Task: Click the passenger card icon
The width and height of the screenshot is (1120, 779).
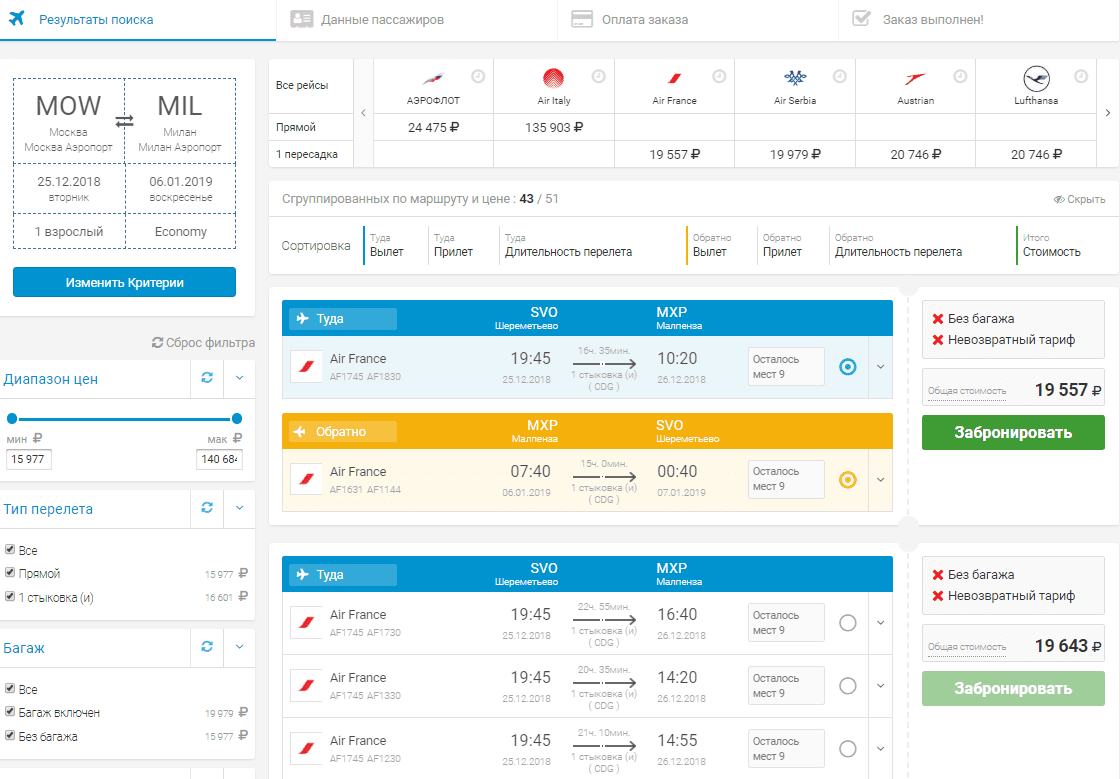Action: click(x=301, y=19)
